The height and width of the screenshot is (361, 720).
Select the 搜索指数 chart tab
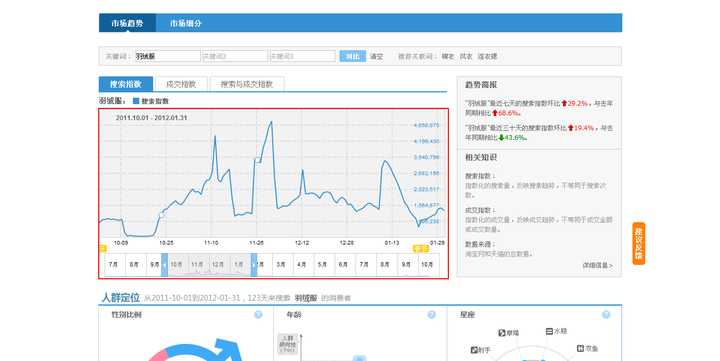125,84
